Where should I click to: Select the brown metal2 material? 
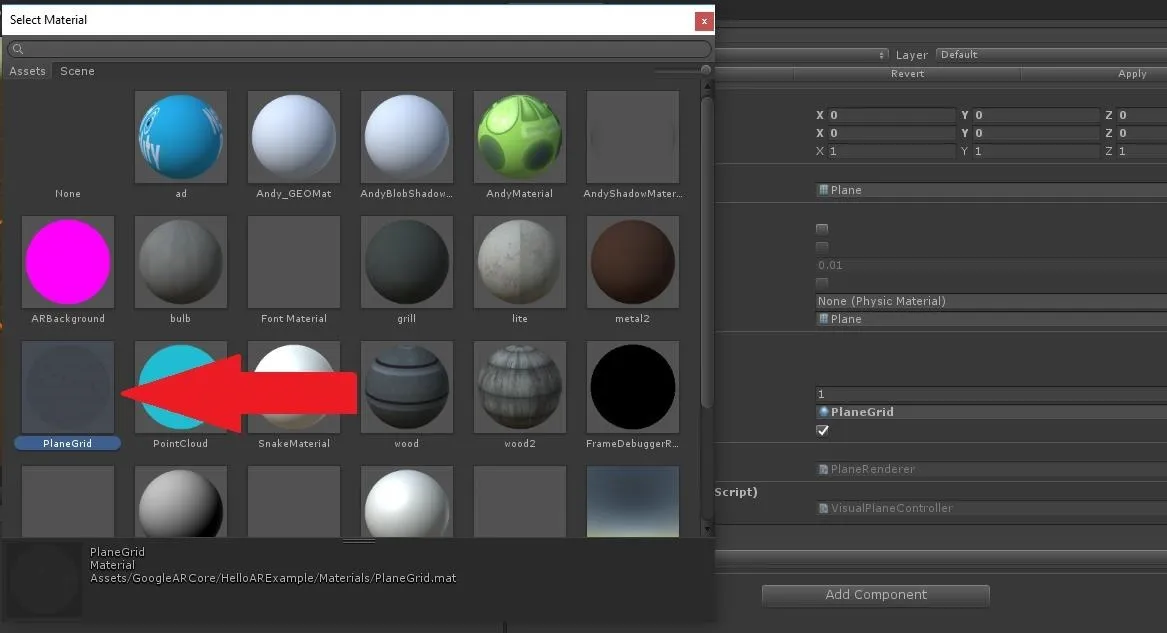[633, 262]
